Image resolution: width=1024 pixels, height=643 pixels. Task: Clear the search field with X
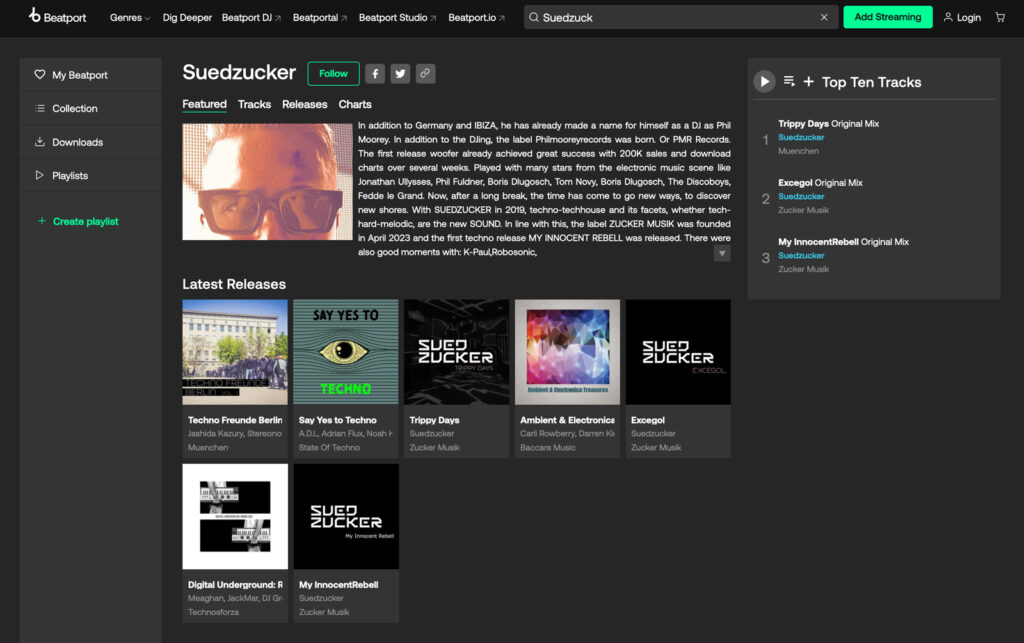pos(824,18)
